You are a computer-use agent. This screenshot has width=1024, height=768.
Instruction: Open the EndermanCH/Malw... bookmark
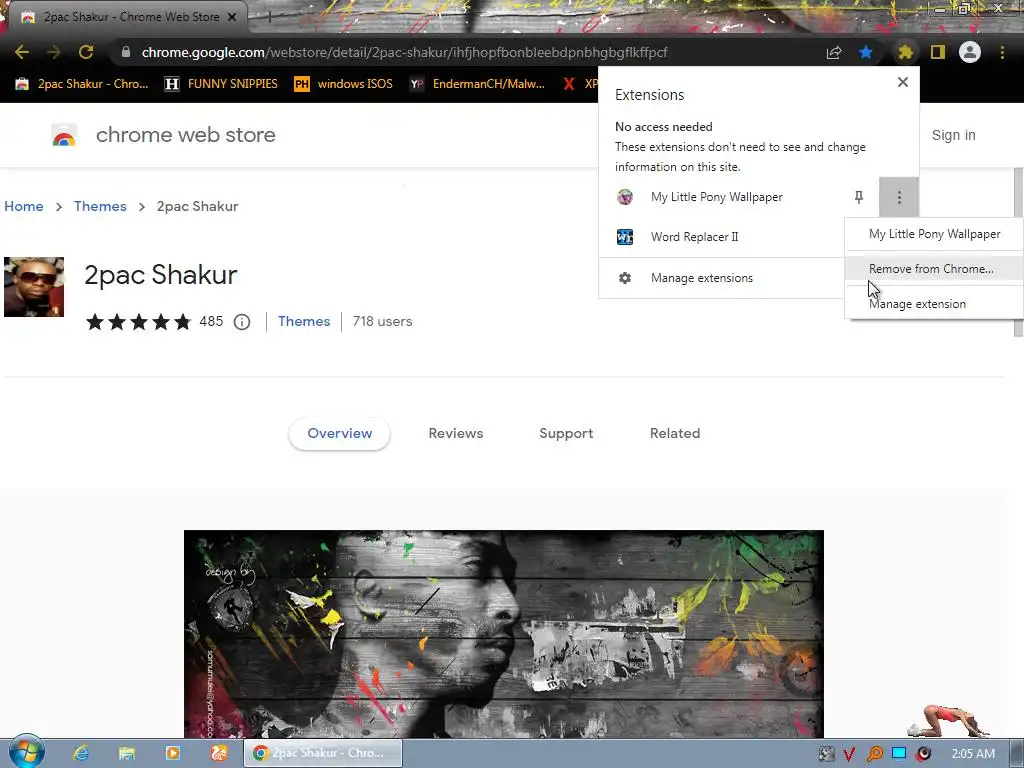[x=477, y=84]
